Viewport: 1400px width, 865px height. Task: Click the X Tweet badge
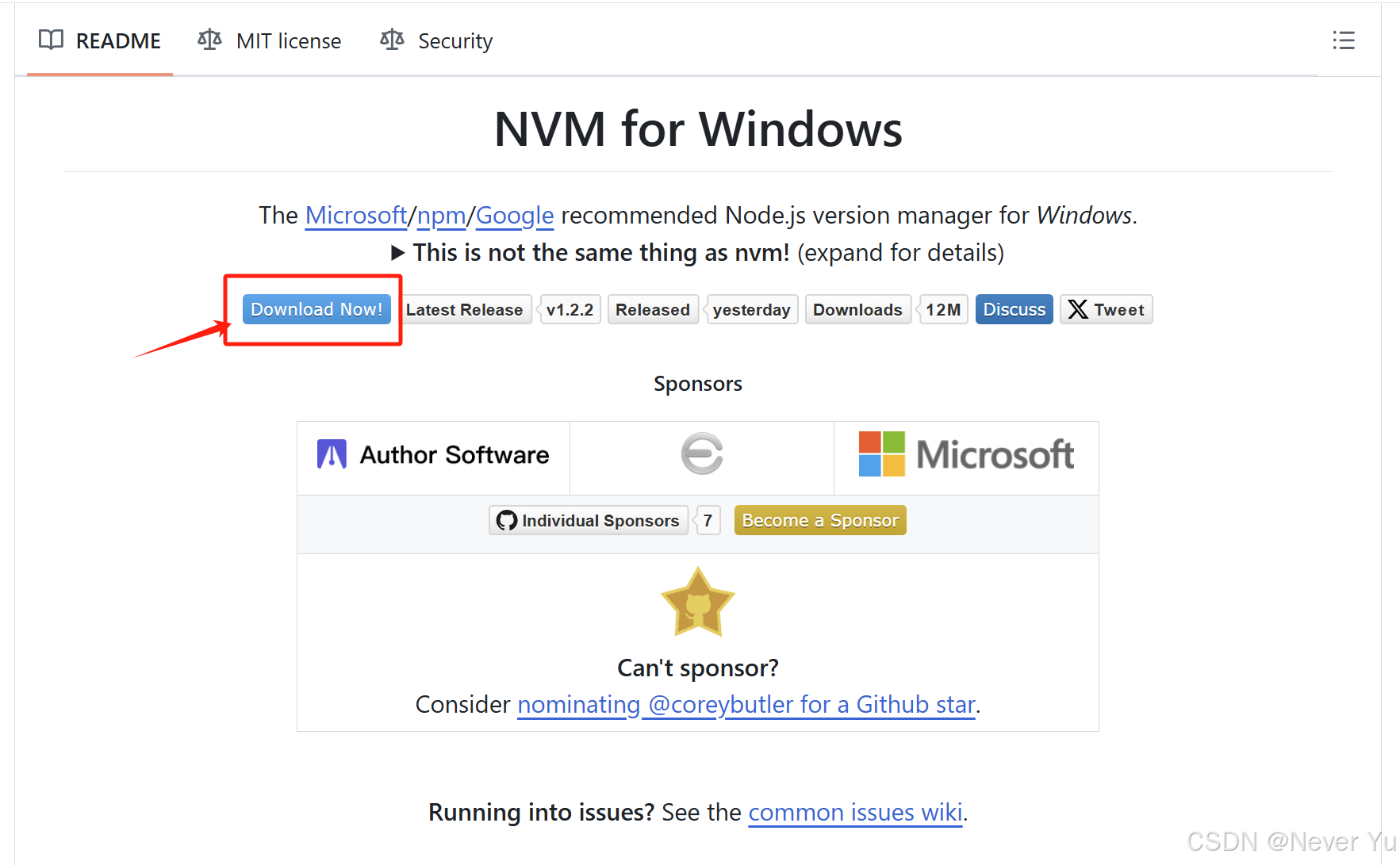1107,309
